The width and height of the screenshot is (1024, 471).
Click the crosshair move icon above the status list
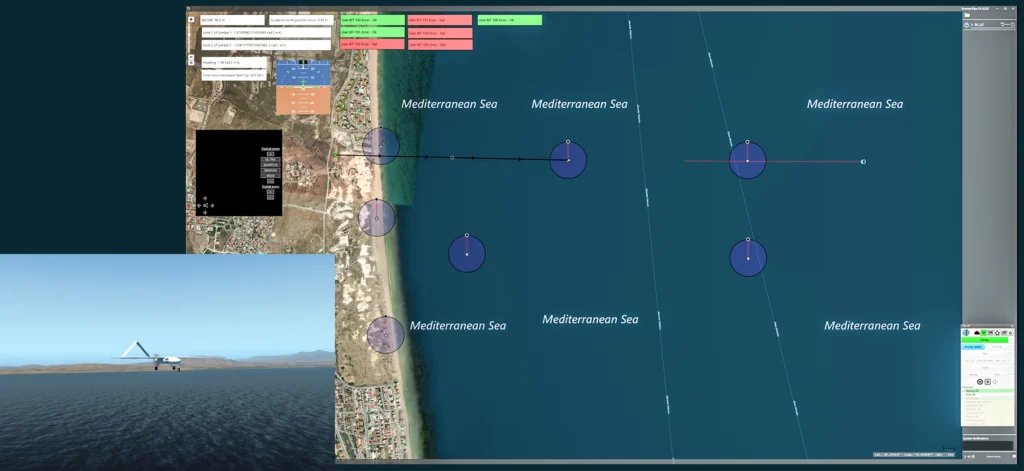[995, 382]
